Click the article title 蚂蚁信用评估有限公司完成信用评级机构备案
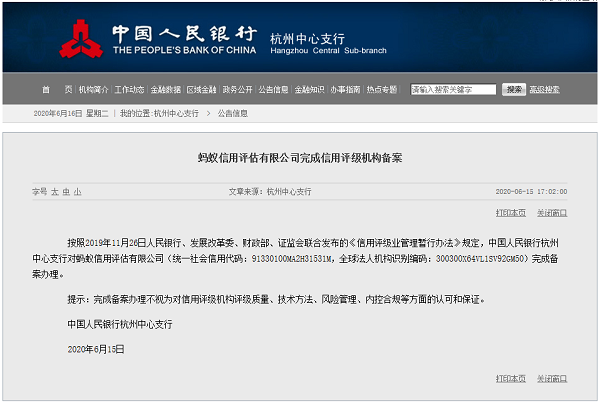Screen dimensions: 600x403 (x=300, y=158)
